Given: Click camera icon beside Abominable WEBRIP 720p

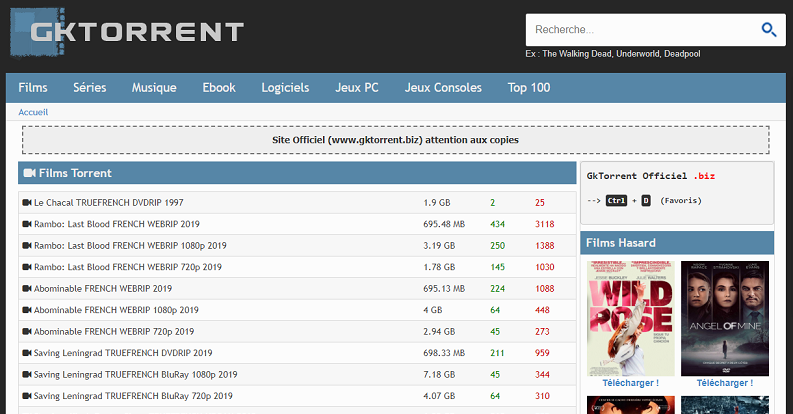Looking at the screenshot, I should point(27,331).
